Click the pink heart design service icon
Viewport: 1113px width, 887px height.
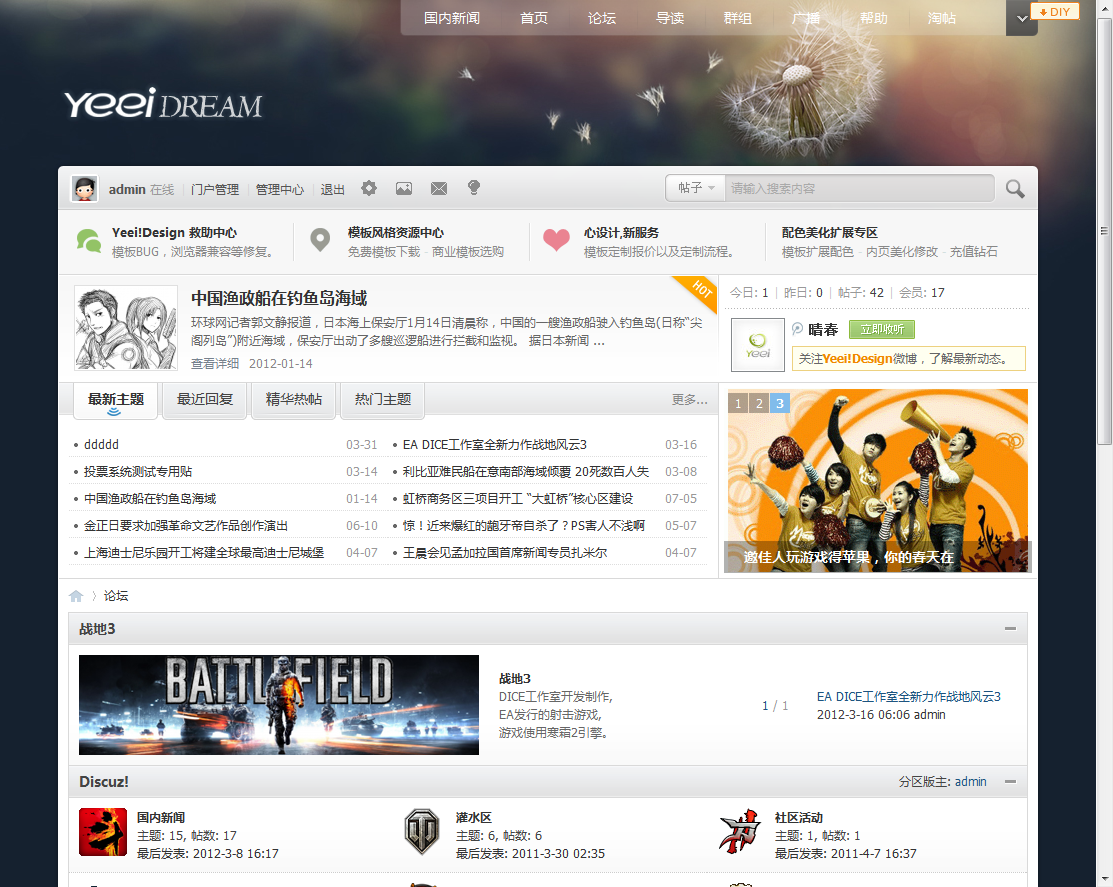(556, 241)
